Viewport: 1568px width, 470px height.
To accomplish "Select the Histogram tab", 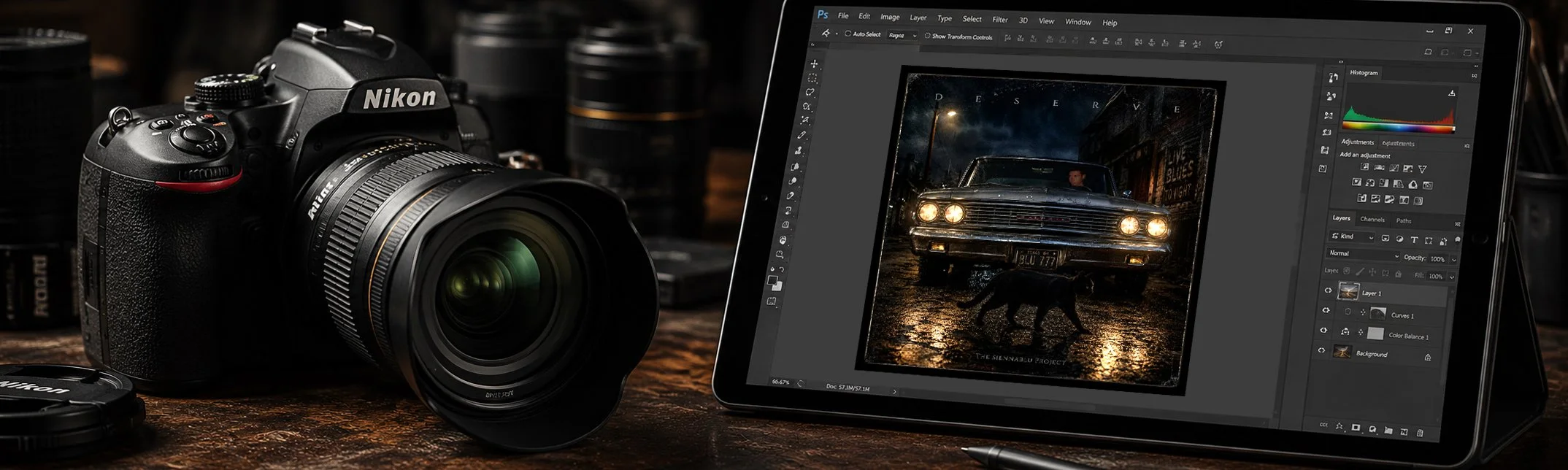I will pos(1364,72).
